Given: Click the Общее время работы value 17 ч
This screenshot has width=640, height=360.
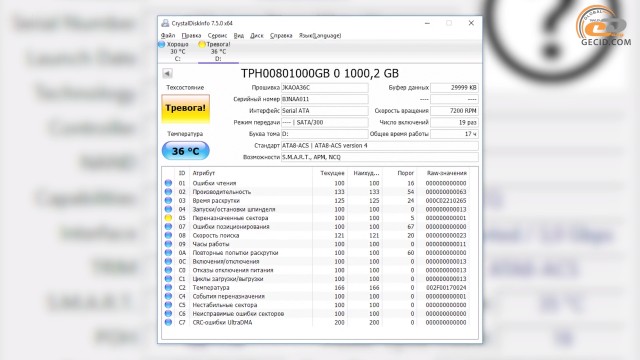Looking at the screenshot, I should click(x=454, y=134).
